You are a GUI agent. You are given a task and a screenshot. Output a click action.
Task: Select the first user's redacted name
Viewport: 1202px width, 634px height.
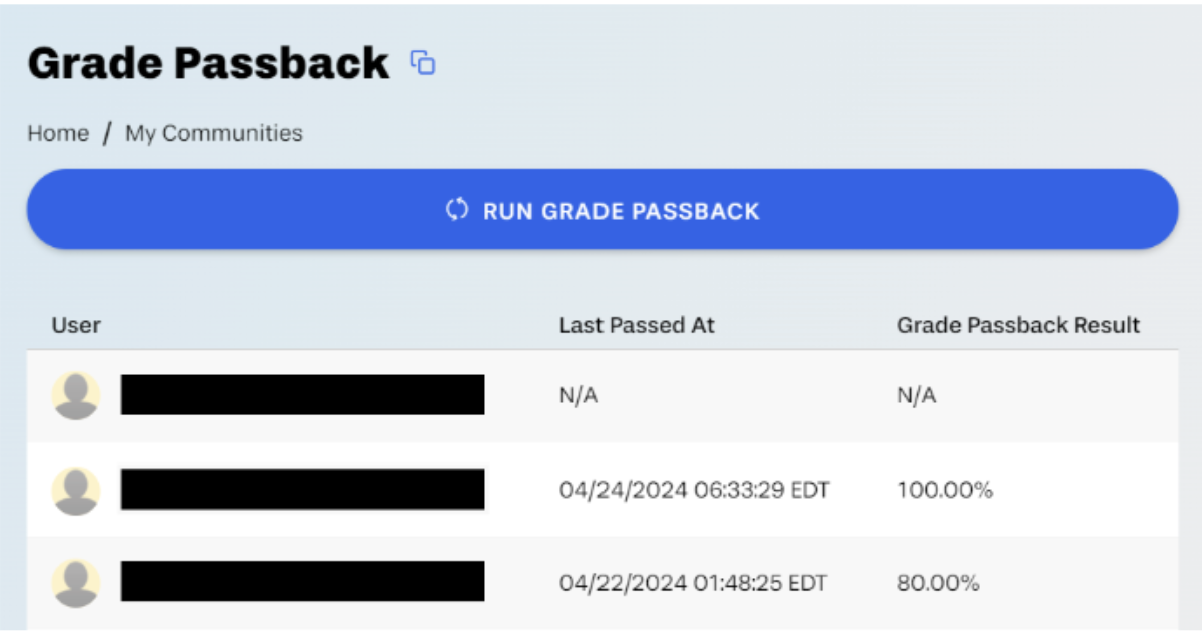click(302, 395)
